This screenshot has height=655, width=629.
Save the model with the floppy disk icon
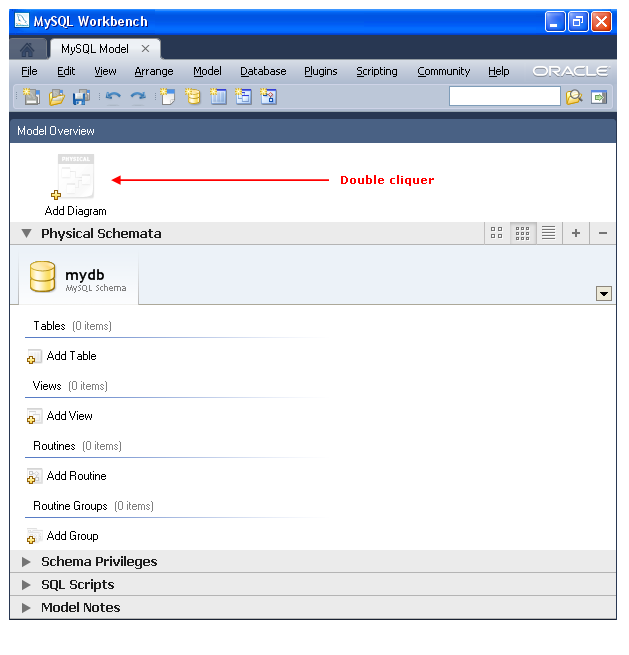[82, 97]
